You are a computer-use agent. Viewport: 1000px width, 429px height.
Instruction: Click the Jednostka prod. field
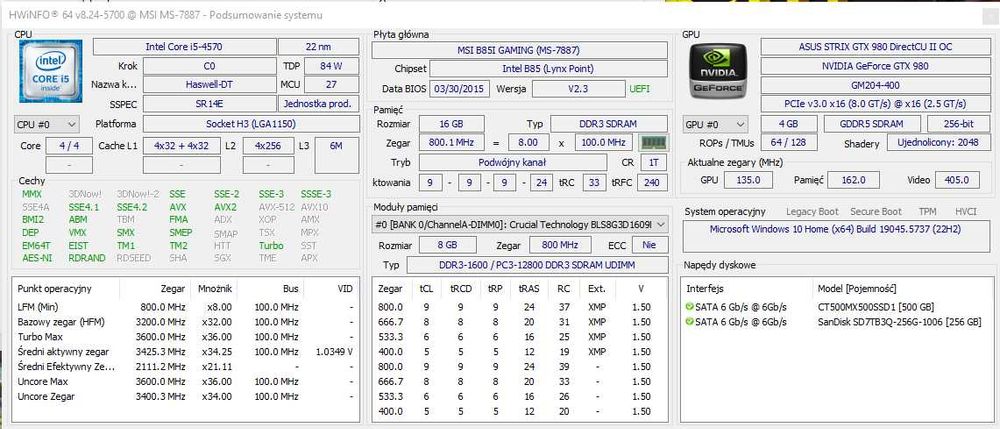coord(319,104)
